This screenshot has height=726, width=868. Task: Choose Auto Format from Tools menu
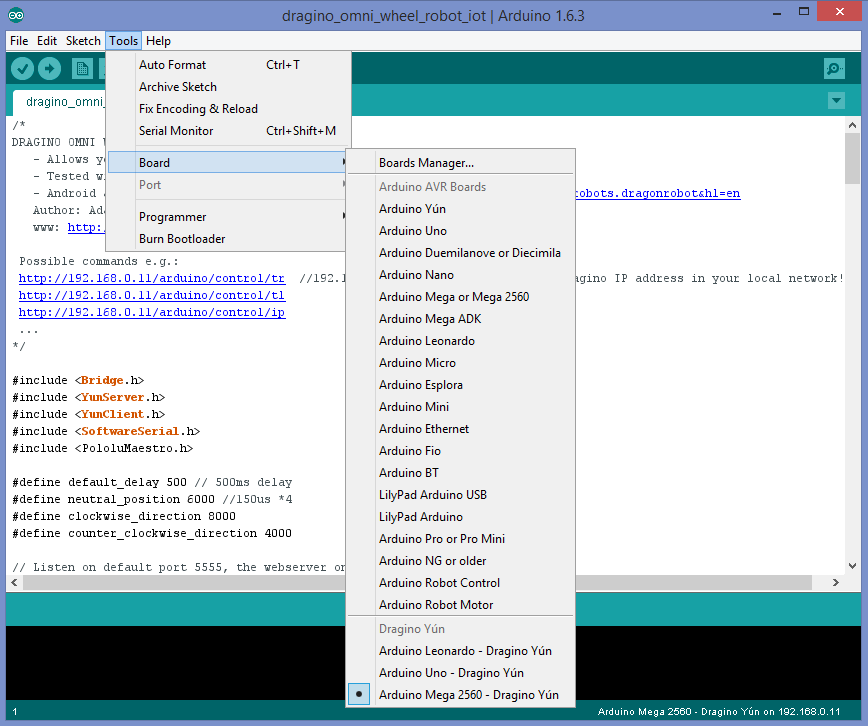tap(170, 64)
